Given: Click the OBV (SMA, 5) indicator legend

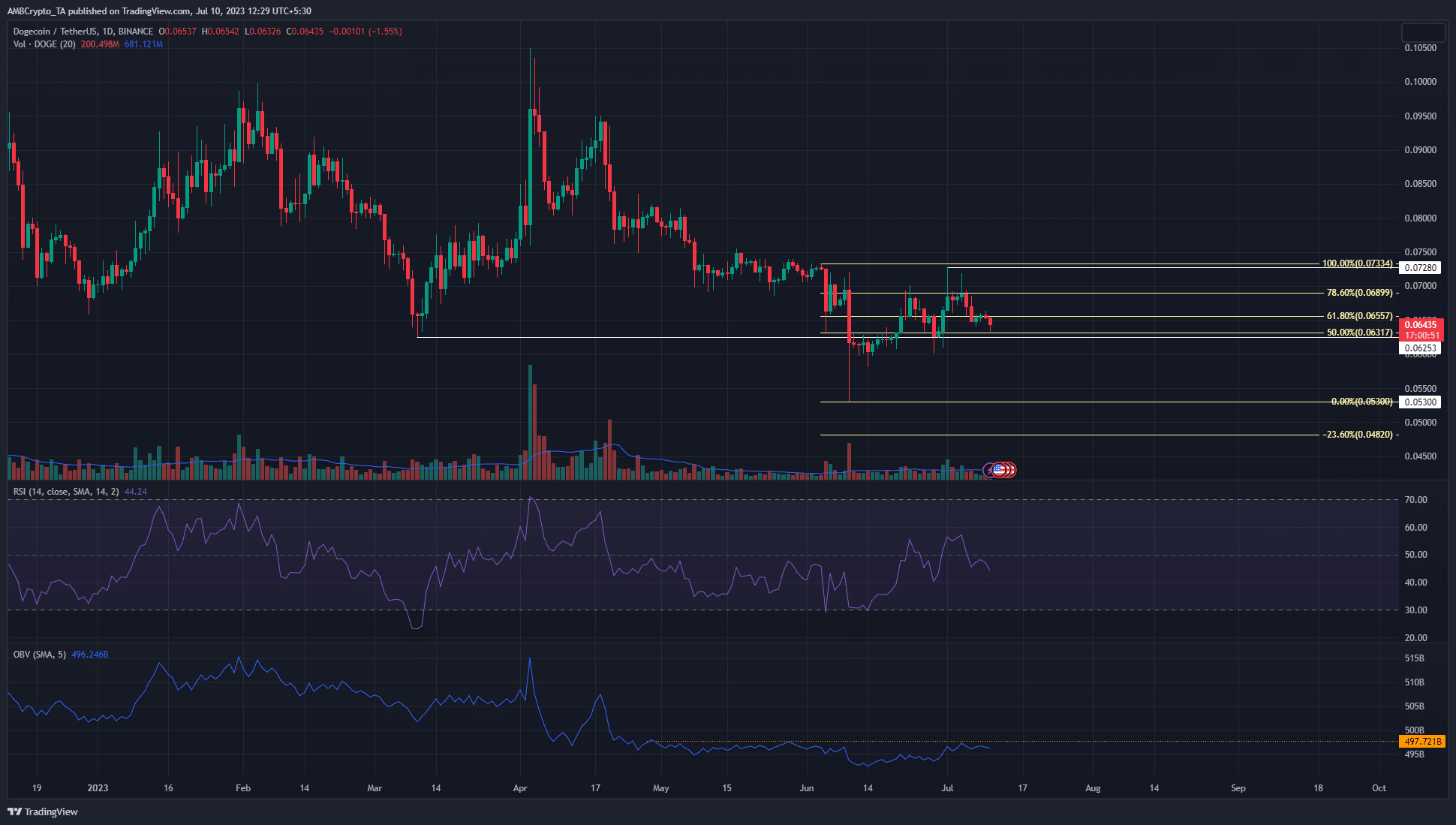Looking at the screenshot, I should (39, 655).
